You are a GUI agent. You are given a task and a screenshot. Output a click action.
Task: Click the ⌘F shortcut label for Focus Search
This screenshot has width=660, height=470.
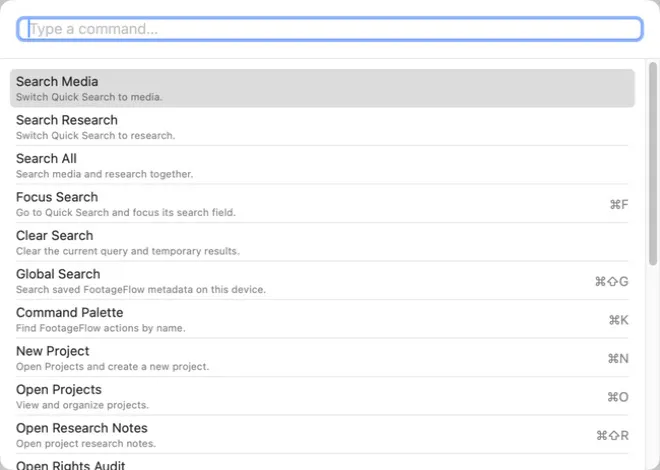[x=619, y=204]
